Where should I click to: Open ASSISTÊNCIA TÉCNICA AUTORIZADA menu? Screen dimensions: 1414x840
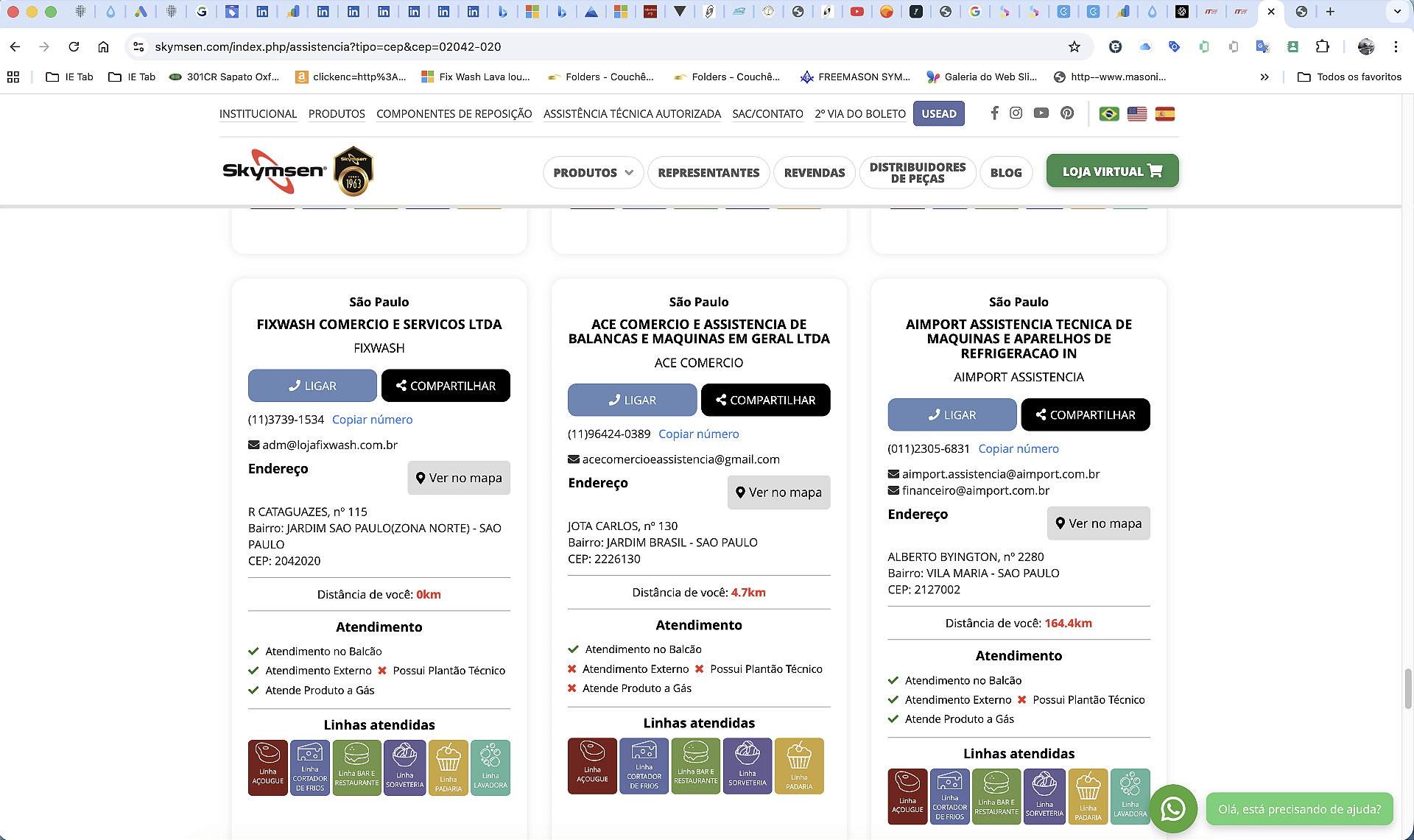pyautogui.click(x=632, y=114)
